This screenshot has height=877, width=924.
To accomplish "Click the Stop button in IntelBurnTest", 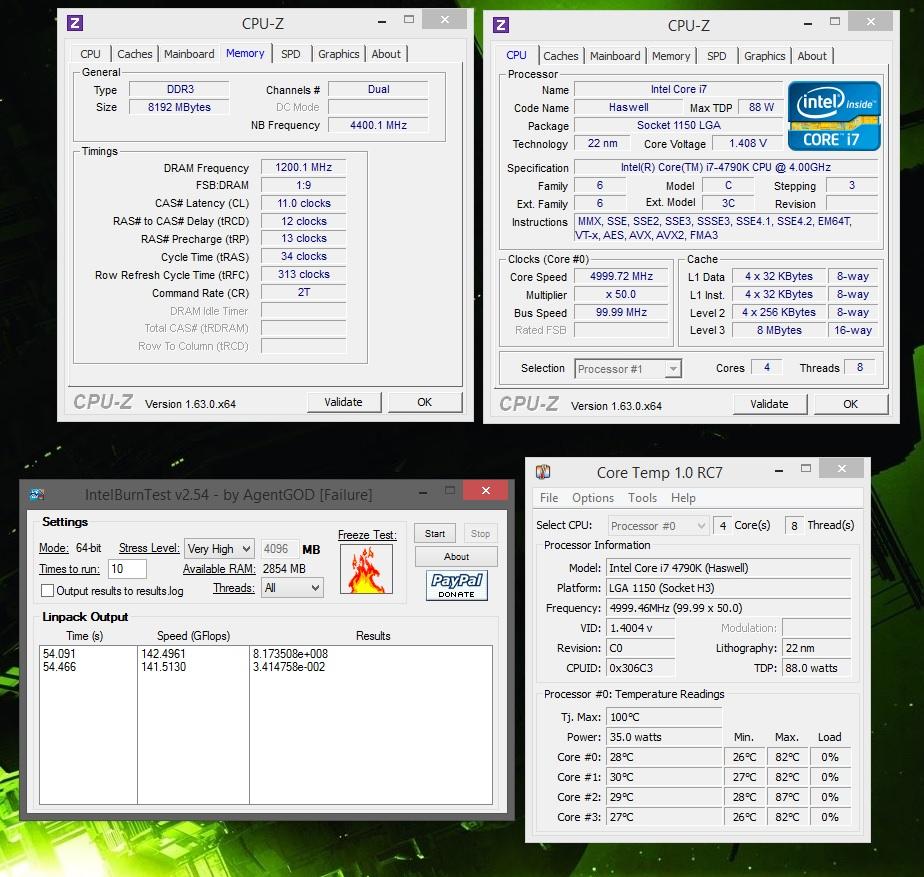I will (480, 533).
